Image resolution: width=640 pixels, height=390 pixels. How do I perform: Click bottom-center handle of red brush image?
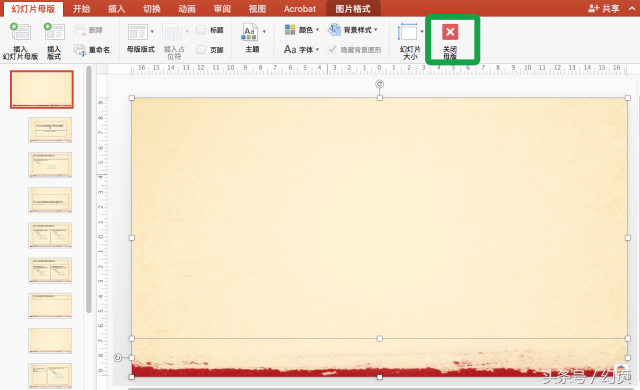[x=380, y=377]
